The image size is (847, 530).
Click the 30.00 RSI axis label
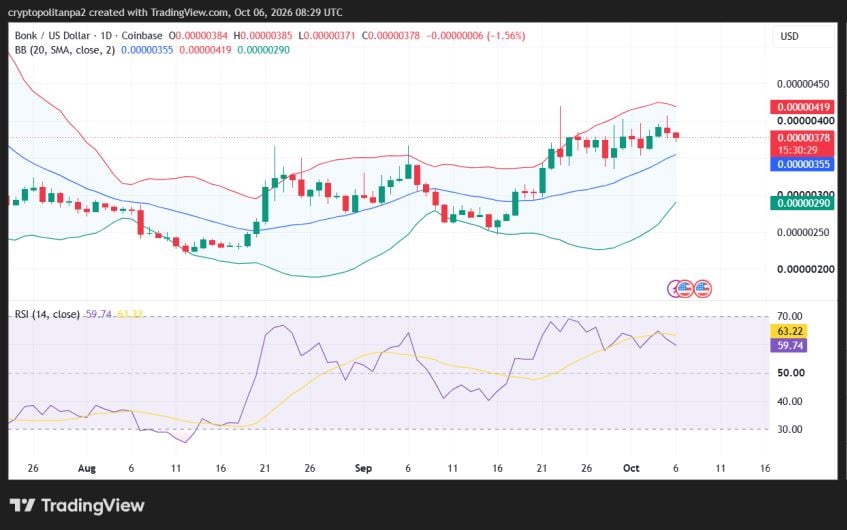(790, 430)
